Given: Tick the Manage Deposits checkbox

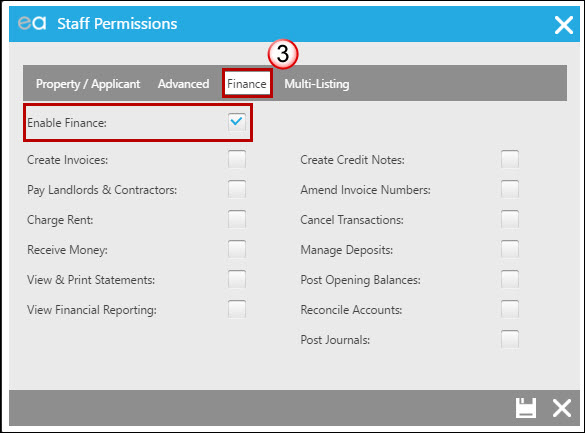Looking at the screenshot, I should pos(510,249).
